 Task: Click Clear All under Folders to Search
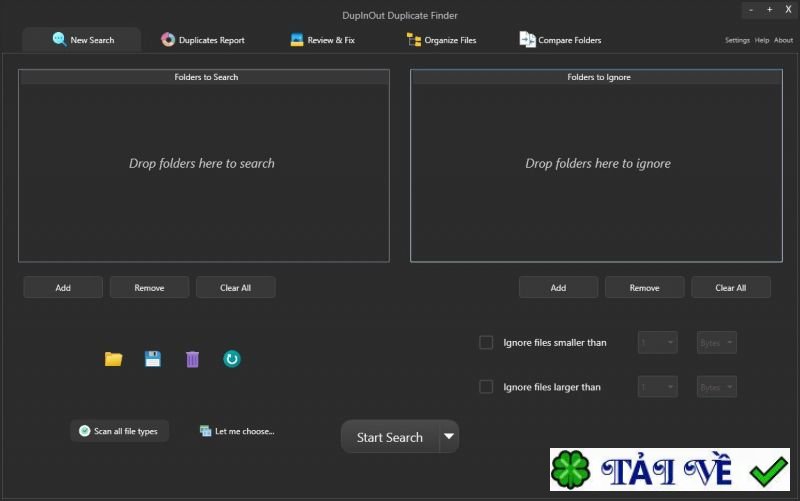236,288
